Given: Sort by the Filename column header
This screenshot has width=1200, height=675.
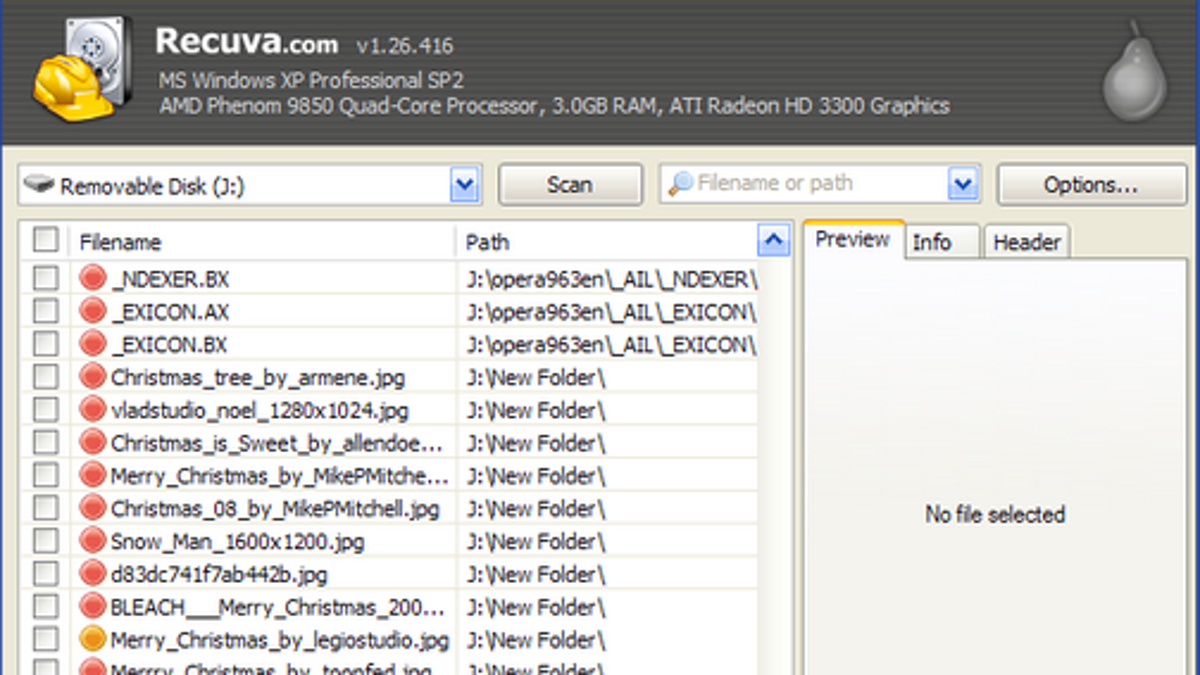Looking at the screenshot, I should point(120,242).
